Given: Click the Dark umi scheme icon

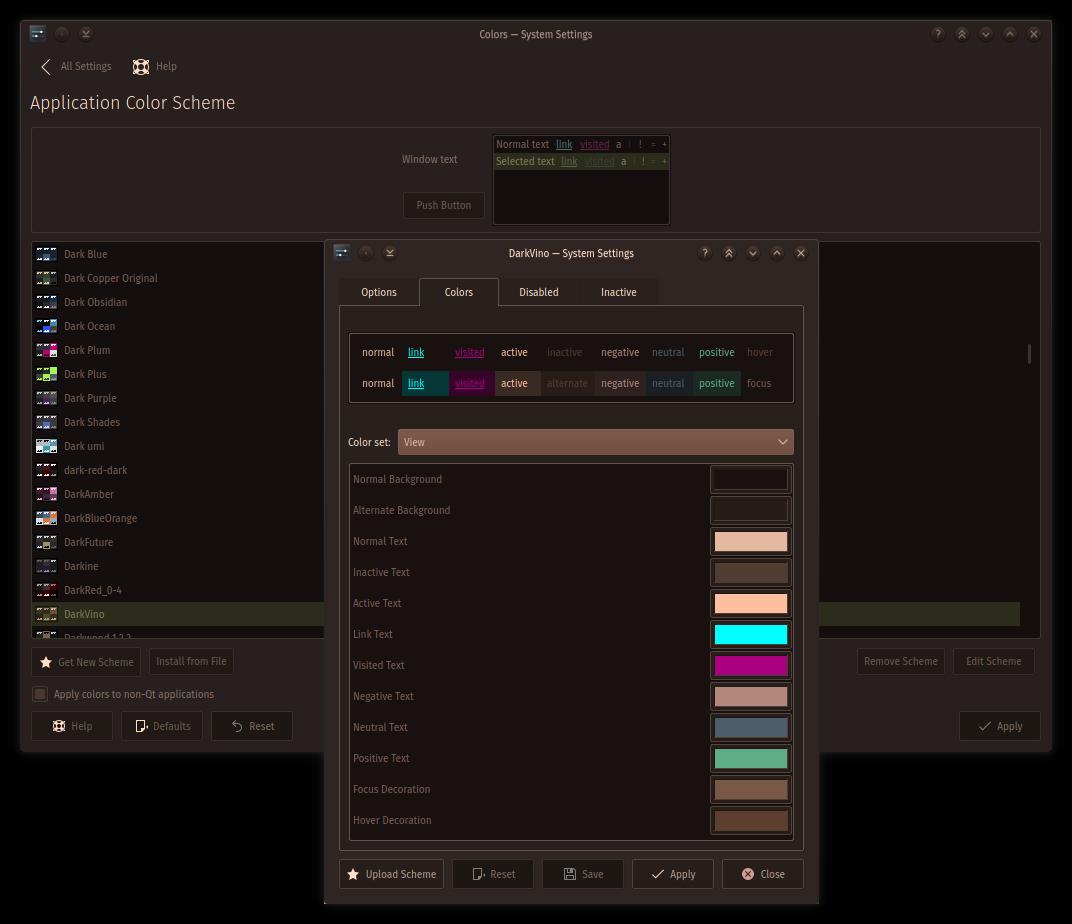Looking at the screenshot, I should 46,446.
